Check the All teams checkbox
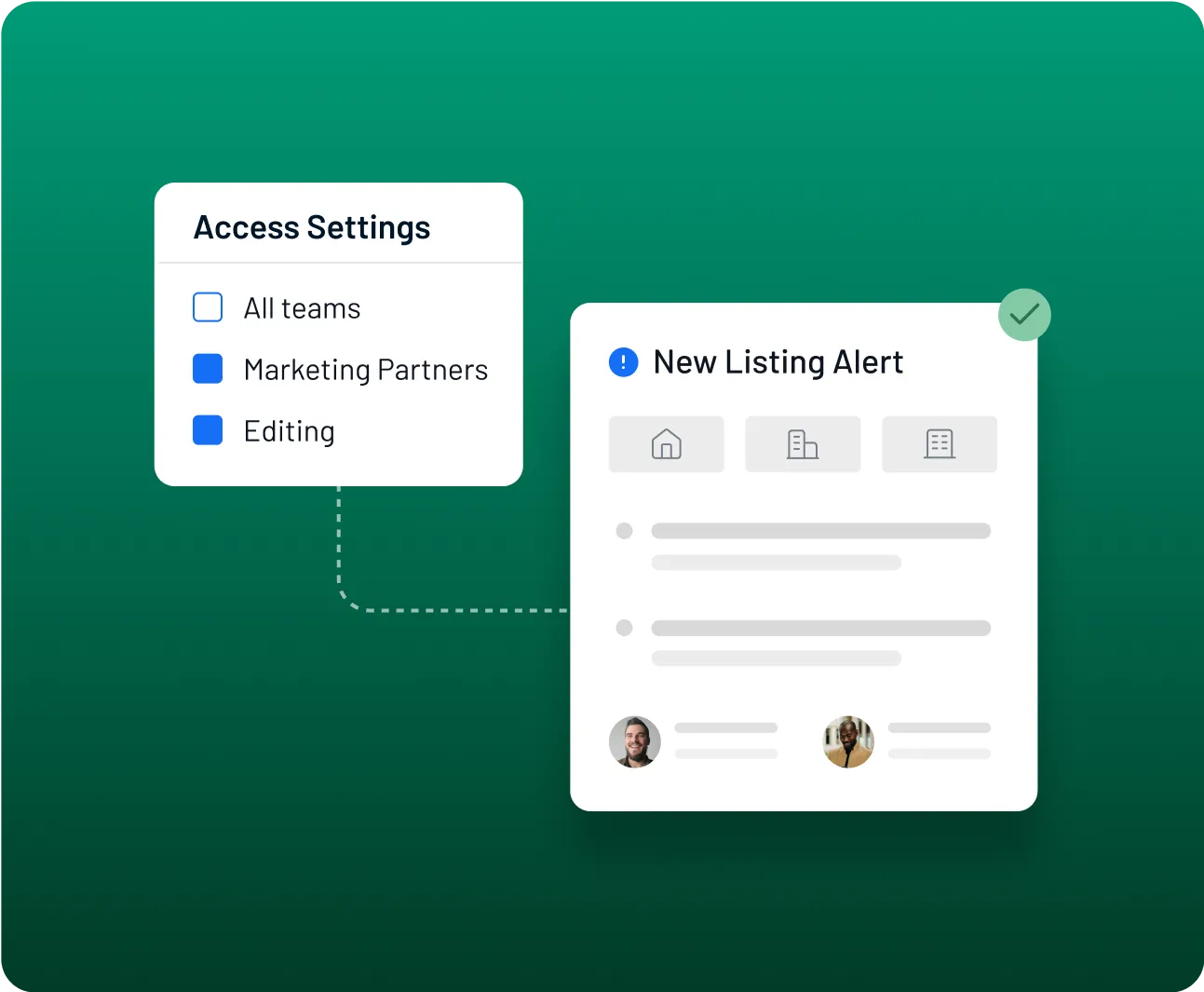Viewport: 1204px width, 992px height. (208, 307)
